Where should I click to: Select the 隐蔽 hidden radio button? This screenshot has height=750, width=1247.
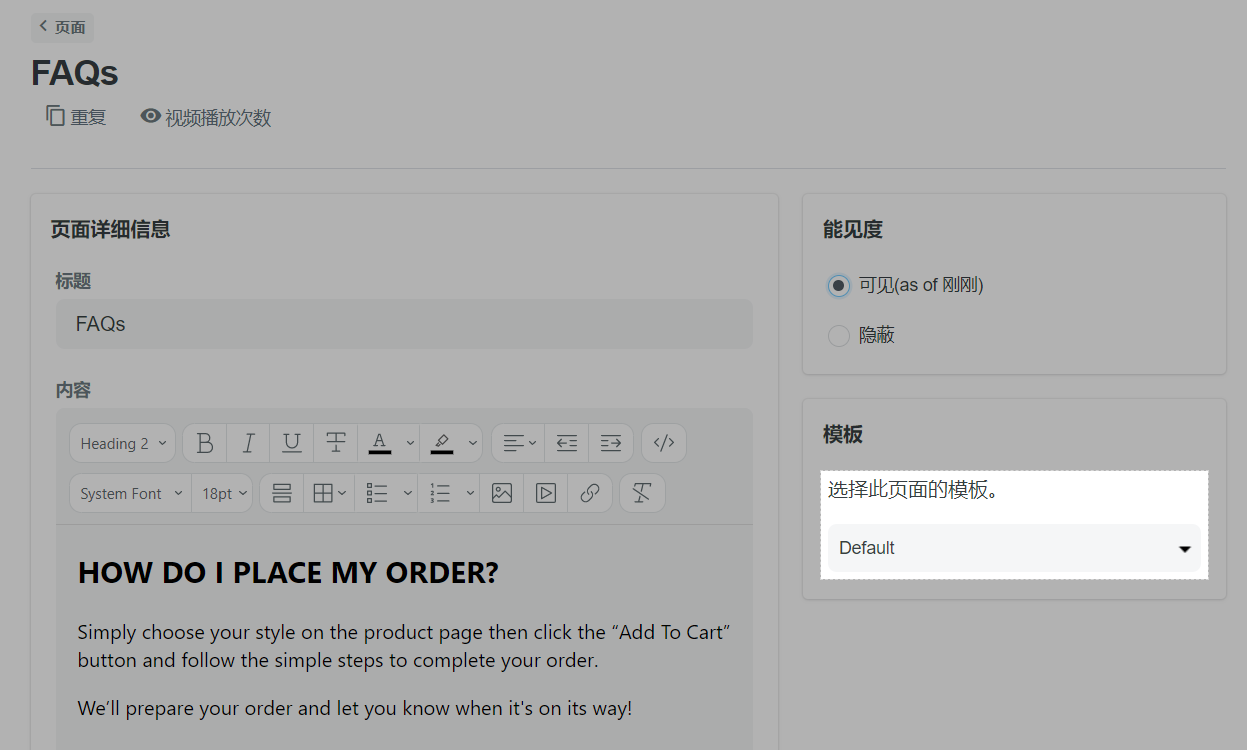(839, 336)
